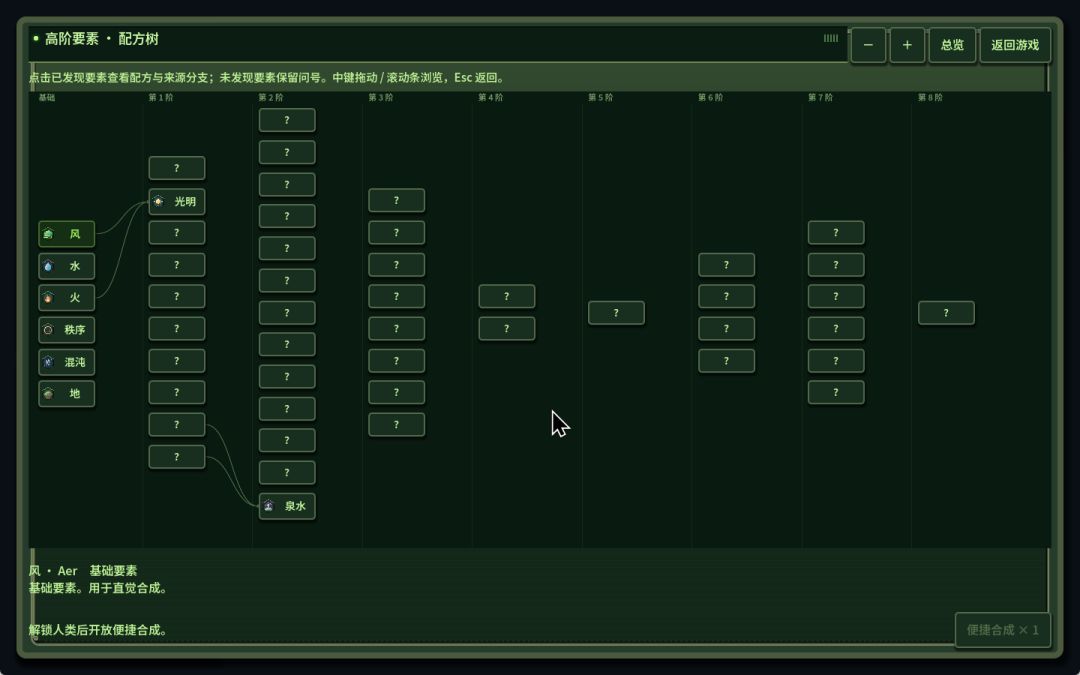This screenshot has height=675, width=1080.
Task: Click the grip handle in the title bar
Action: 831,39
